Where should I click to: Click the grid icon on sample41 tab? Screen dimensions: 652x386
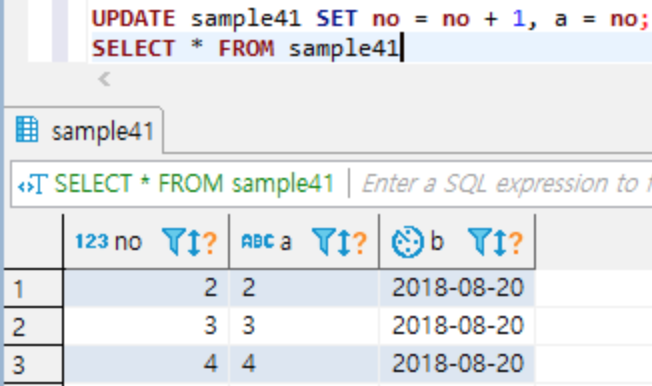point(27,130)
